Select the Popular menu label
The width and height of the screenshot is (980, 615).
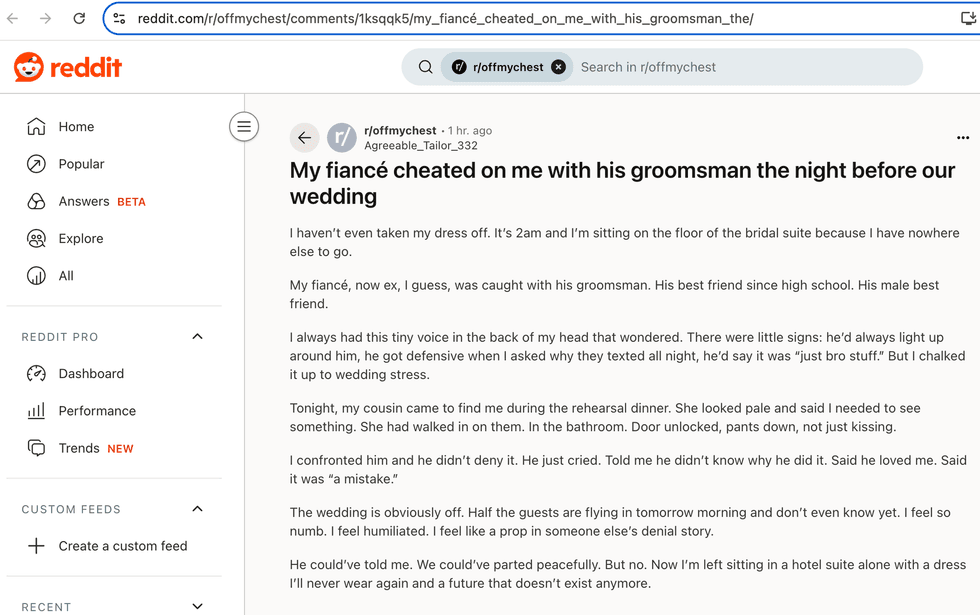[81, 164]
